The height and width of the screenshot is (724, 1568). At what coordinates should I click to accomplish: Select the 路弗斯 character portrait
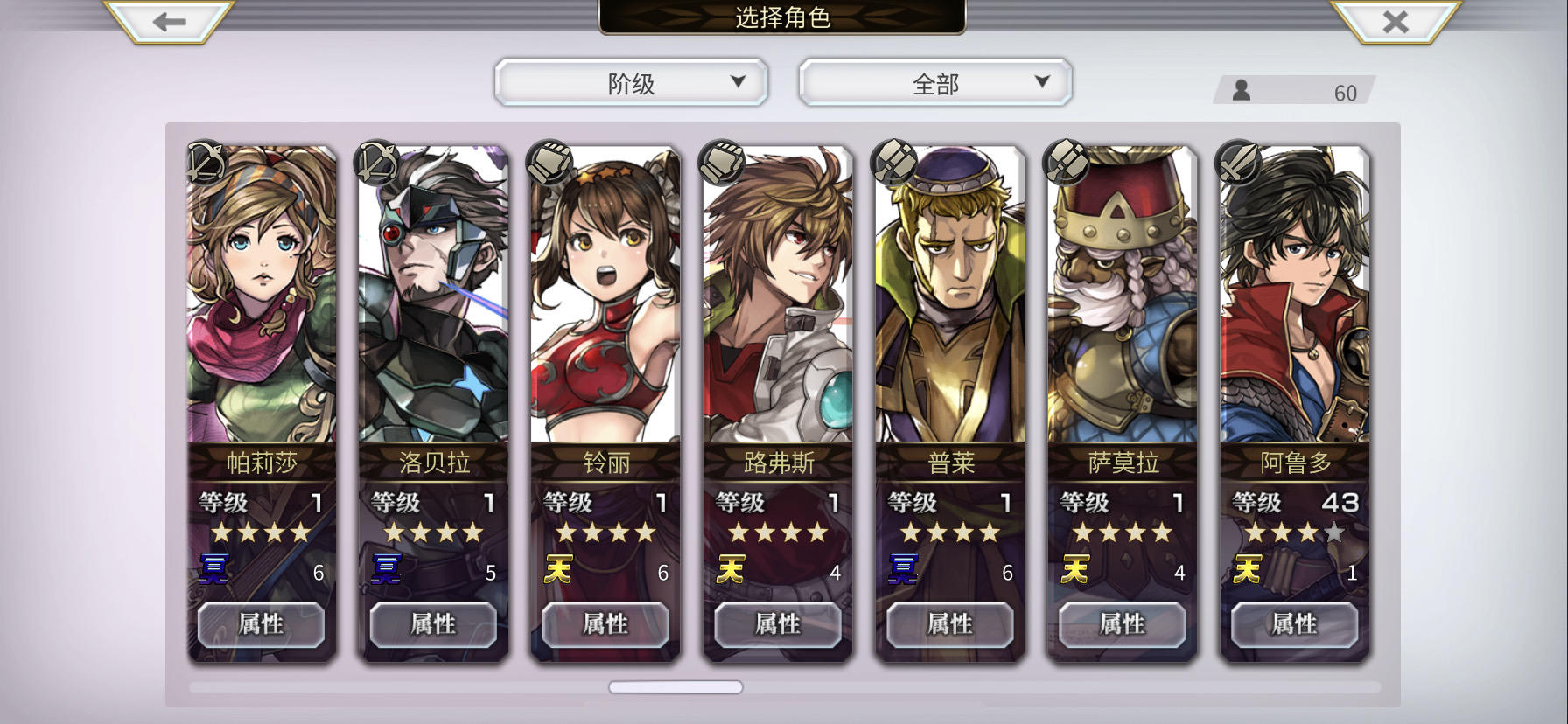click(x=778, y=295)
